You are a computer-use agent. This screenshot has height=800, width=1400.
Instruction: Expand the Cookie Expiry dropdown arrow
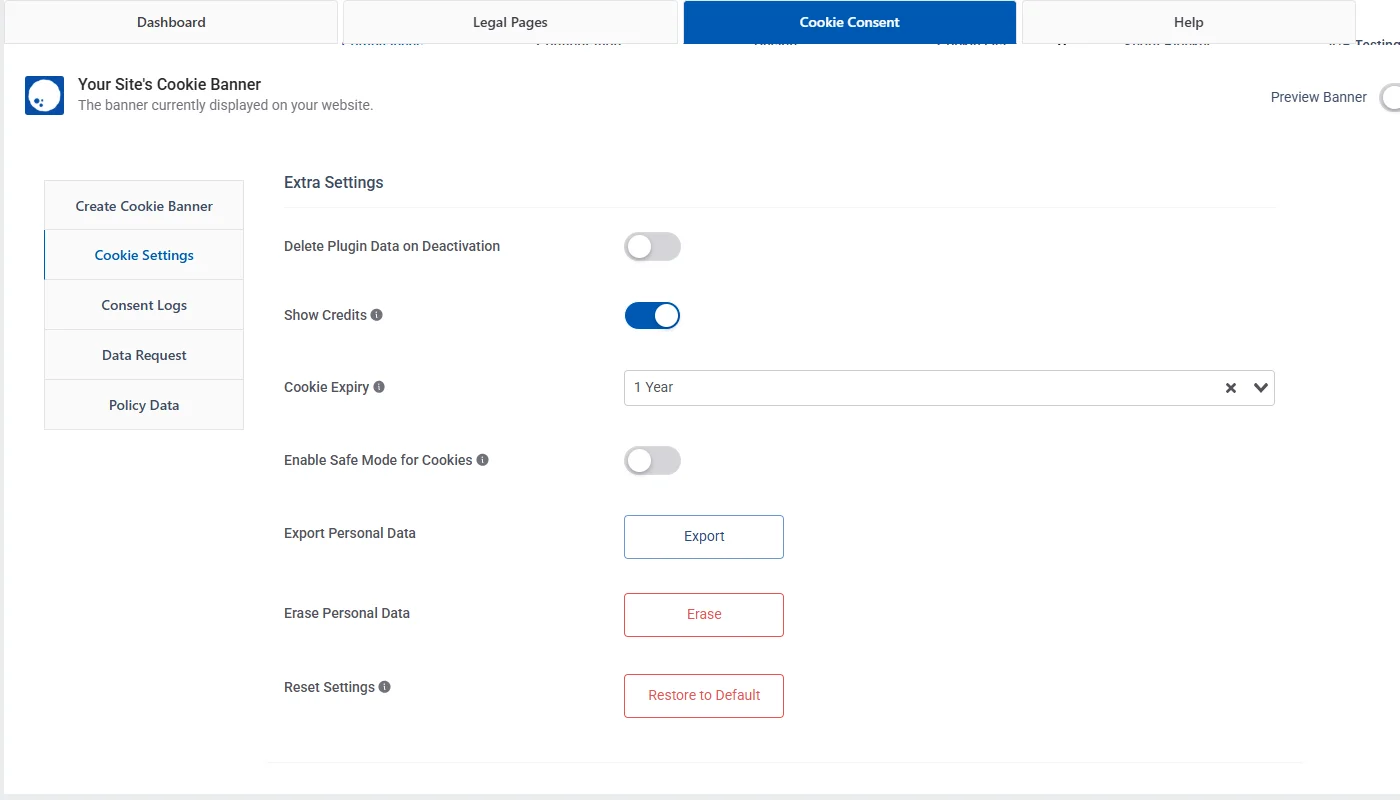[1261, 388]
